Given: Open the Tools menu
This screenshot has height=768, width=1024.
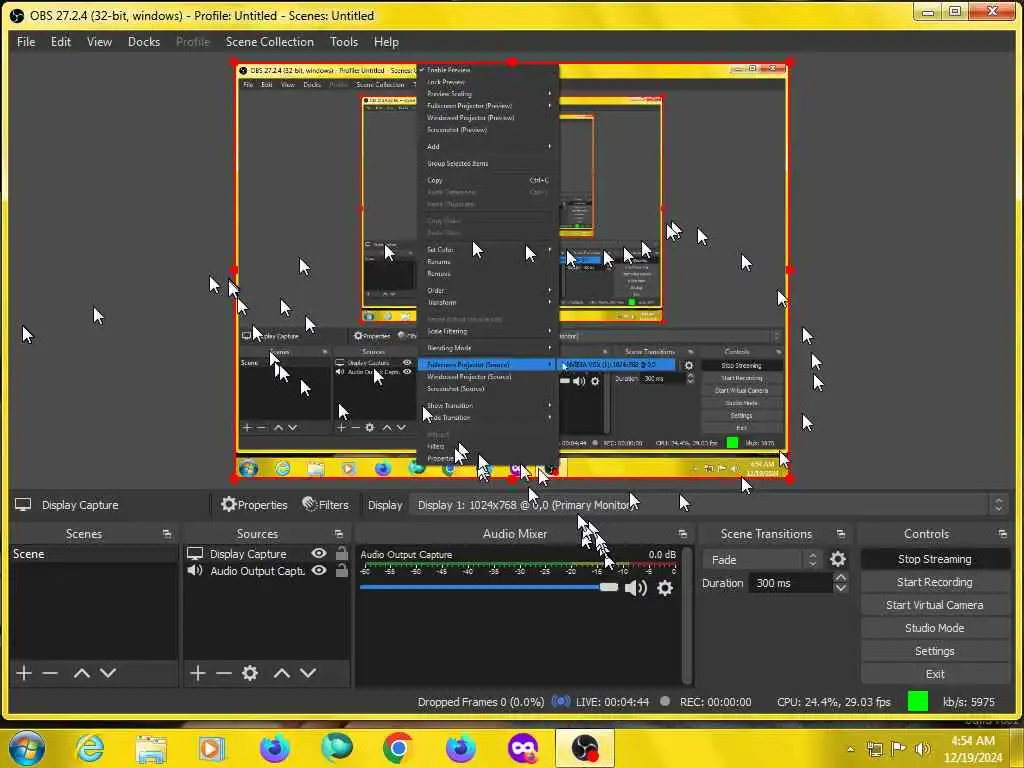Looking at the screenshot, I should click(344, 42).
